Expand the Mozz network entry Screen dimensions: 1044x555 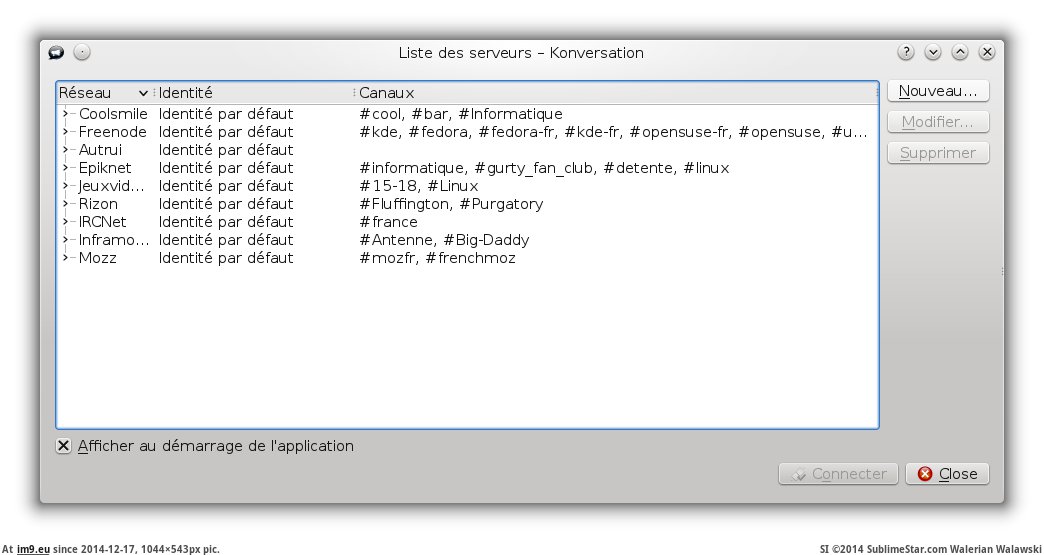point(66,258)
